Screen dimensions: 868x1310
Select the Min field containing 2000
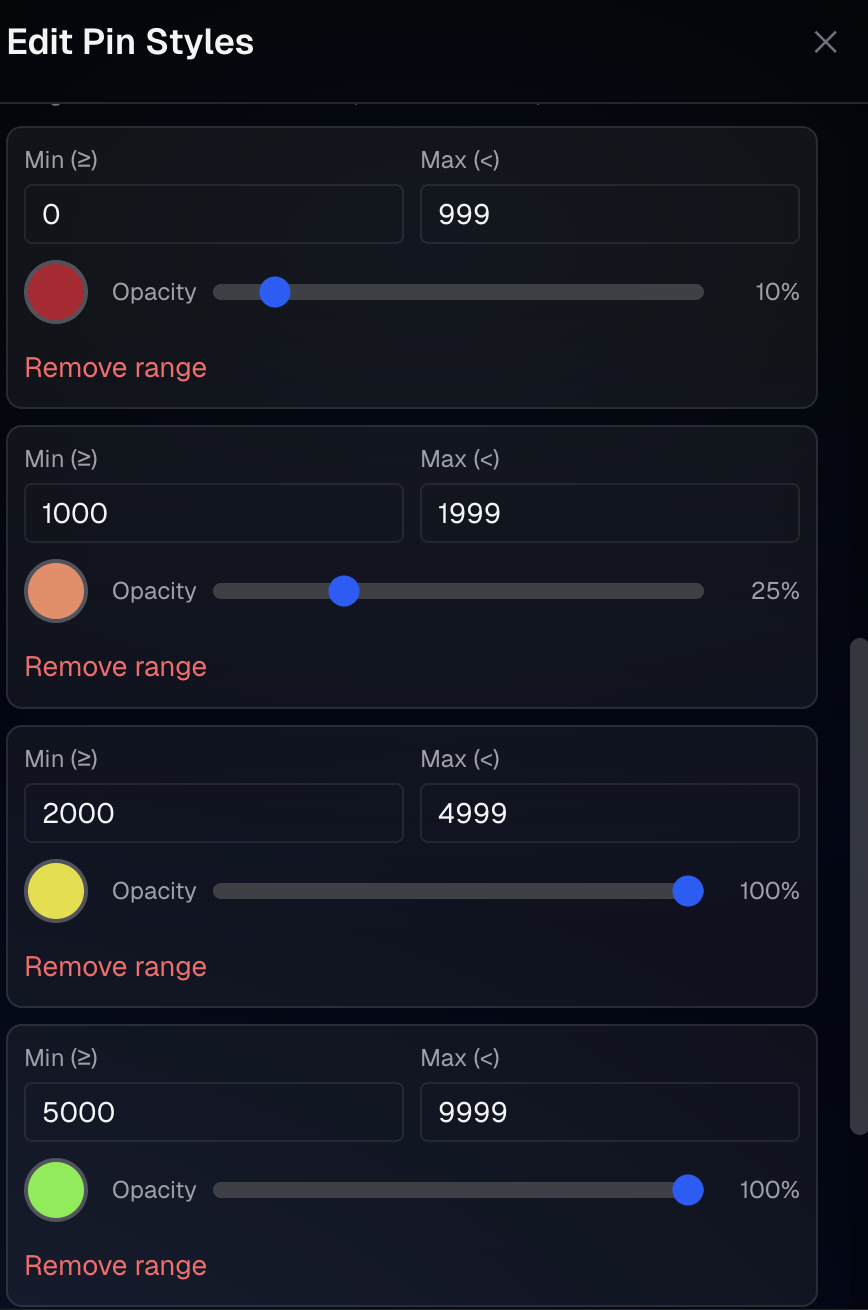[x=213, y=813]
